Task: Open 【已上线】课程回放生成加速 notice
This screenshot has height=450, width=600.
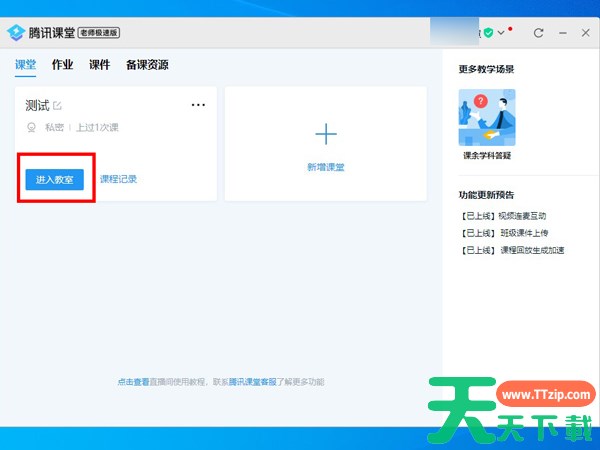Action: tap(513, 250)
